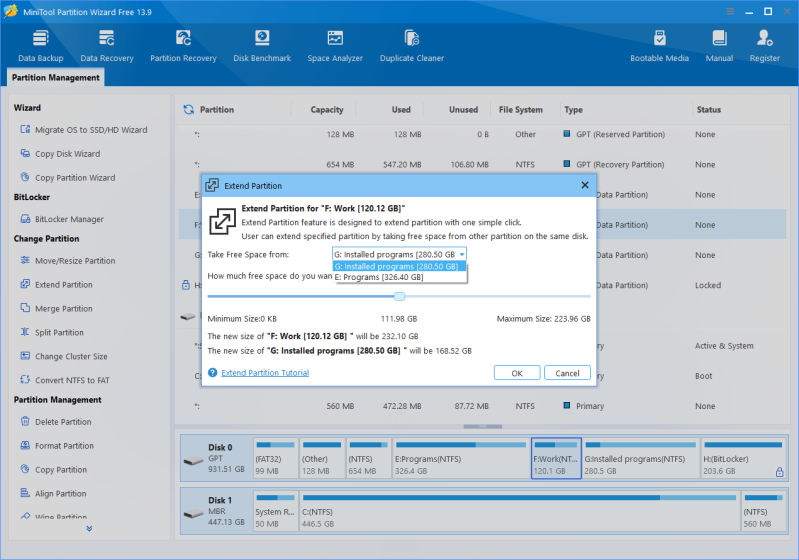Select Disk 0 GPT header
Screen dimensions: 799x560
(217, 458)
